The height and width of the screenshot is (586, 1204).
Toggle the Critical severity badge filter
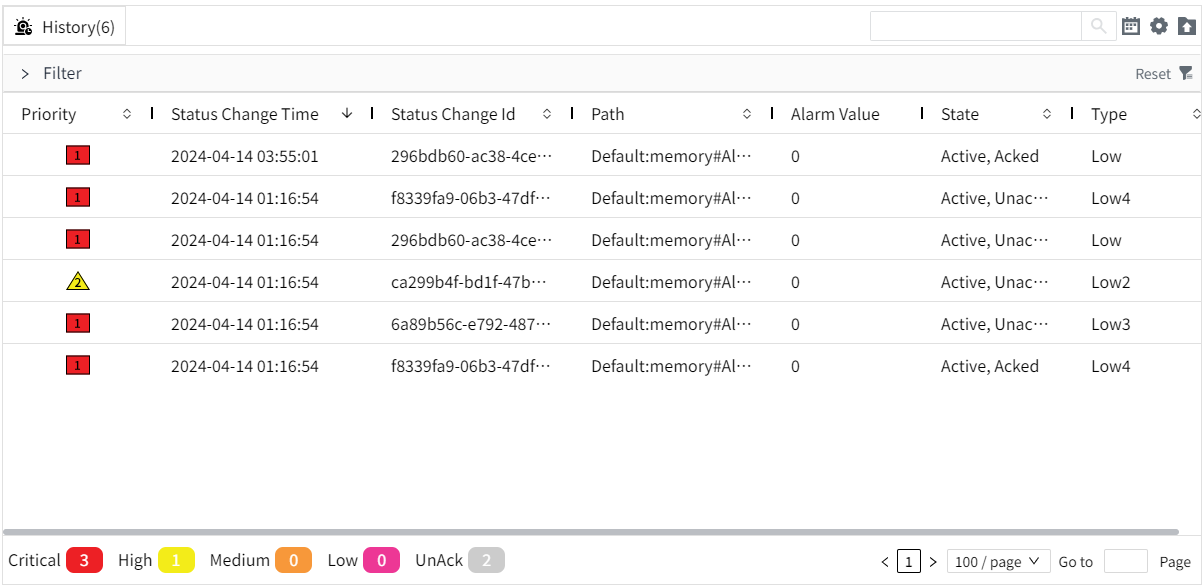(x=85, y=561)
